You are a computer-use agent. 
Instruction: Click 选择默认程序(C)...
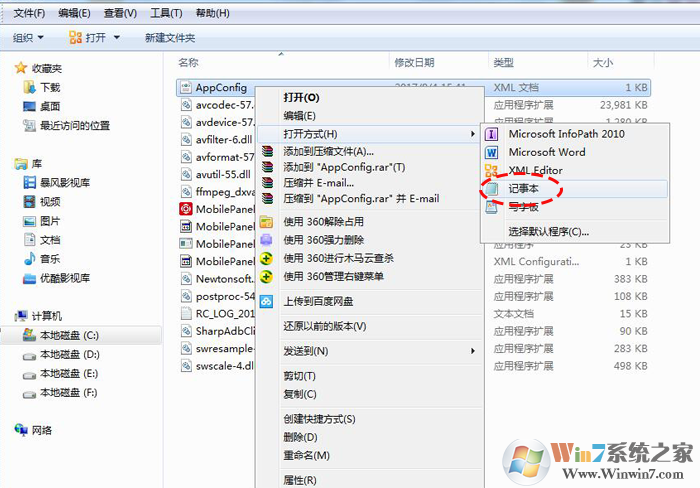[x=549, y=232]
